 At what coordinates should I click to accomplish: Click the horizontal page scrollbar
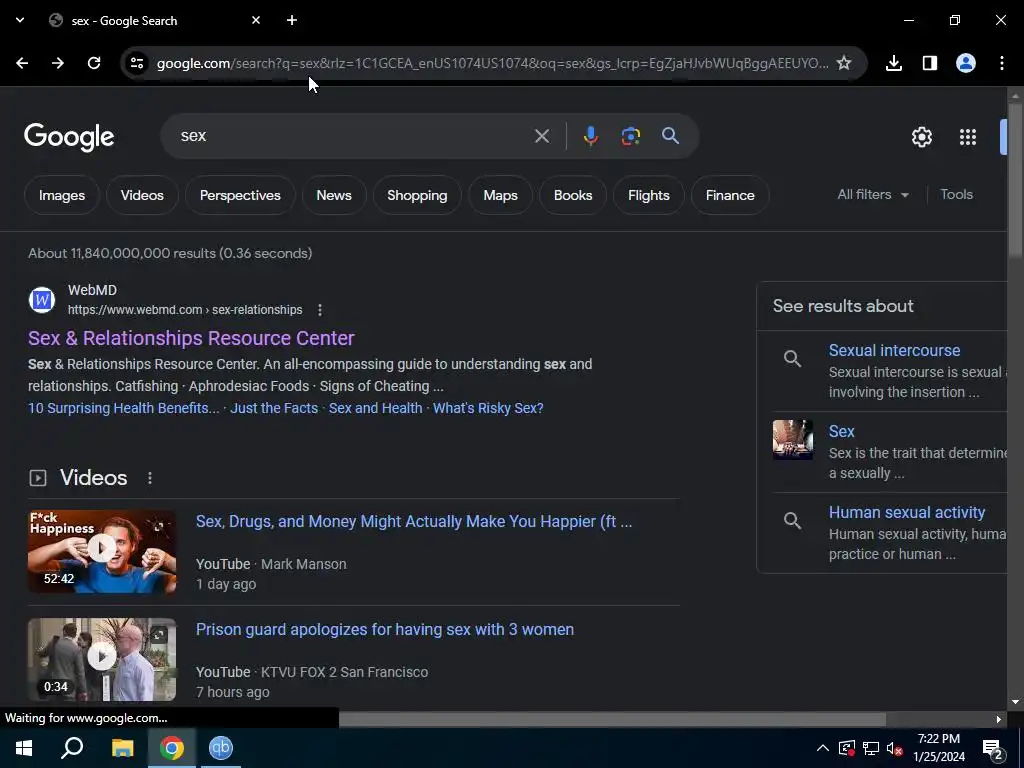613,719
